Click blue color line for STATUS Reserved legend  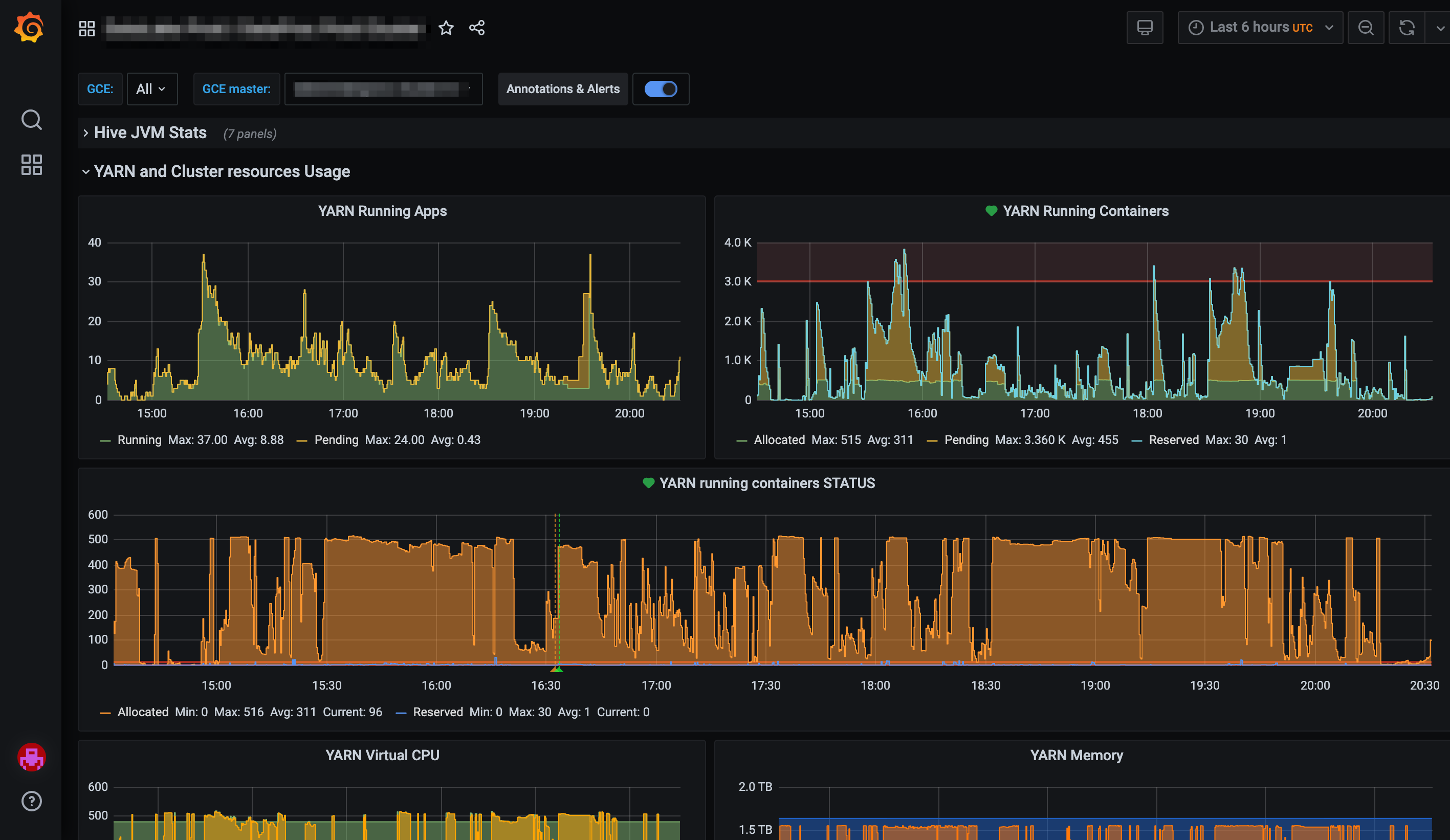pos(401,713)
